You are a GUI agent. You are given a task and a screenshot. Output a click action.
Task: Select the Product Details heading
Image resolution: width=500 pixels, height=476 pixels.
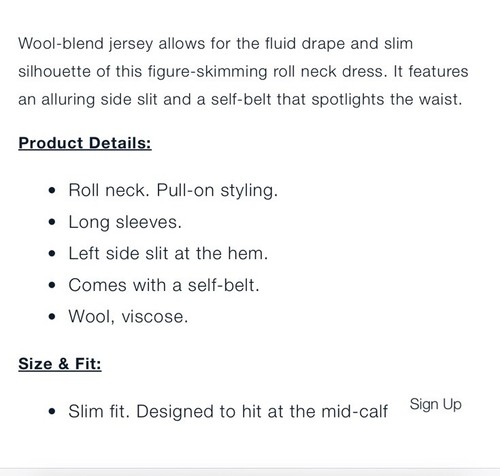pos(85,143)
